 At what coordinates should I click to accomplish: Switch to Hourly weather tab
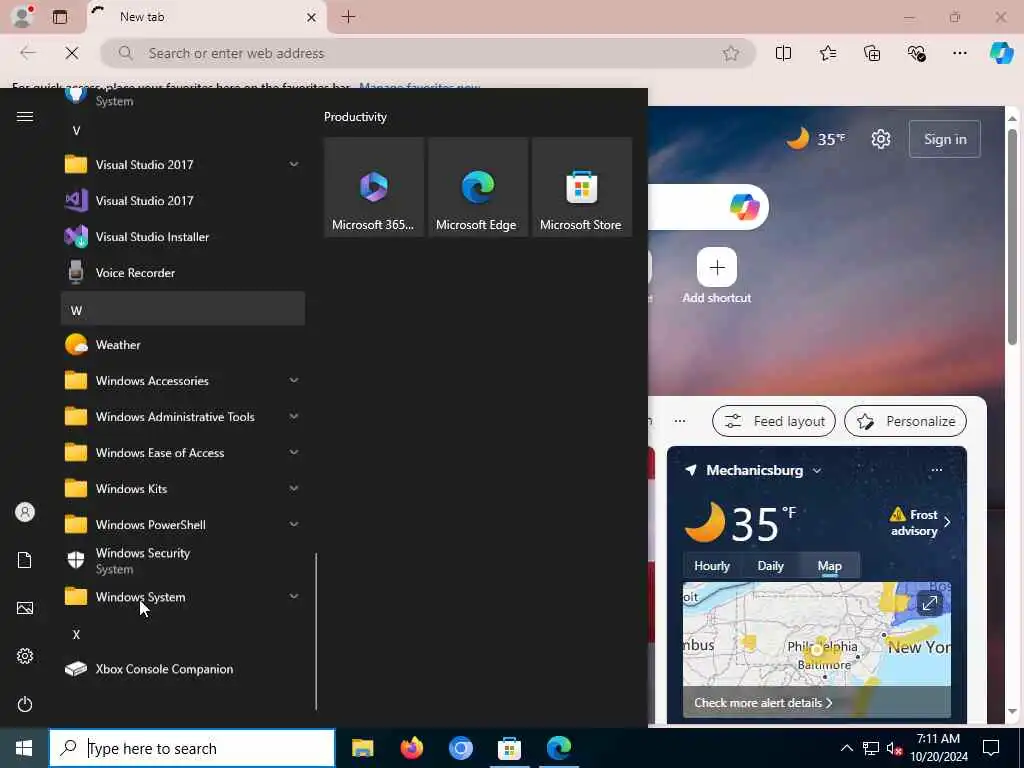(x=711, y=566)
